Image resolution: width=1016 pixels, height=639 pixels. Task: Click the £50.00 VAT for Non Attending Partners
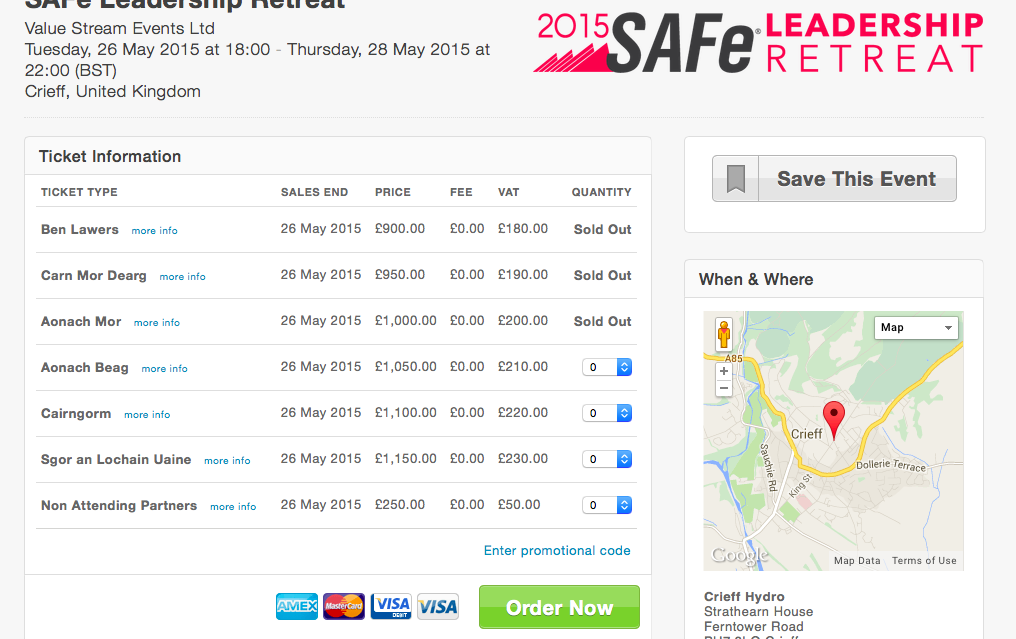(x=519, y=505)
